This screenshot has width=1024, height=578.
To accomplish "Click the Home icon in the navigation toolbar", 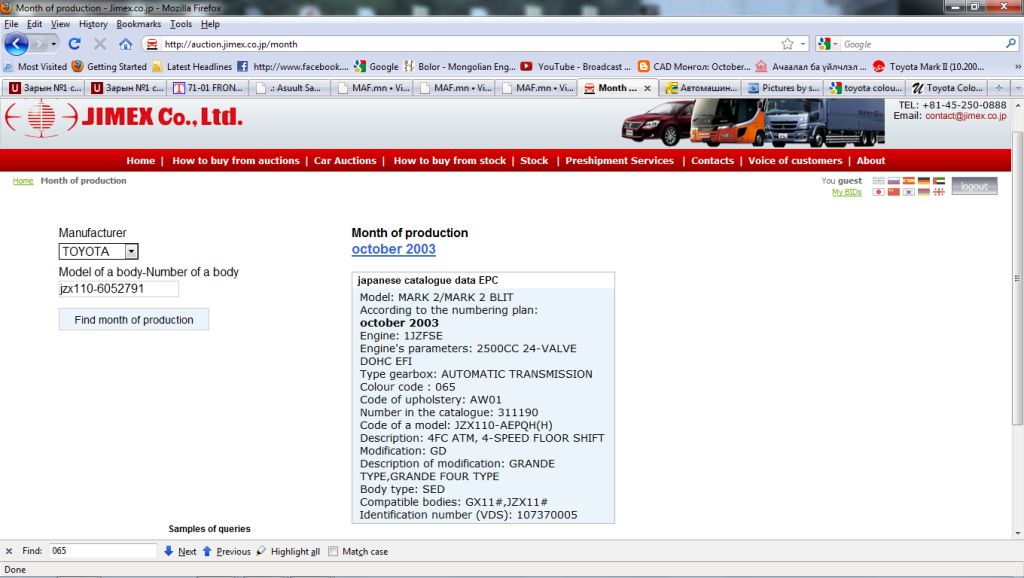I will point(126,44).
